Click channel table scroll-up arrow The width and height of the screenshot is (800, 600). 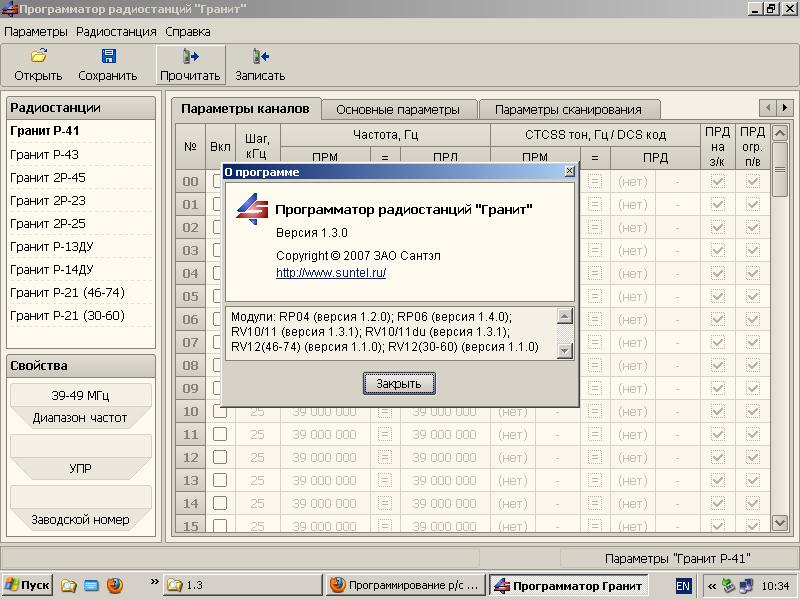tap(780, 133)
